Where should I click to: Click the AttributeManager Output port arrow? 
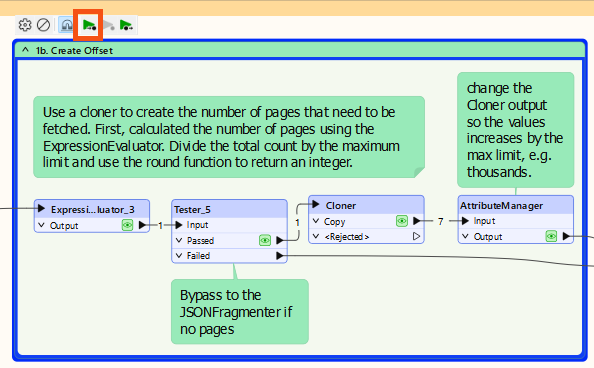566,236
